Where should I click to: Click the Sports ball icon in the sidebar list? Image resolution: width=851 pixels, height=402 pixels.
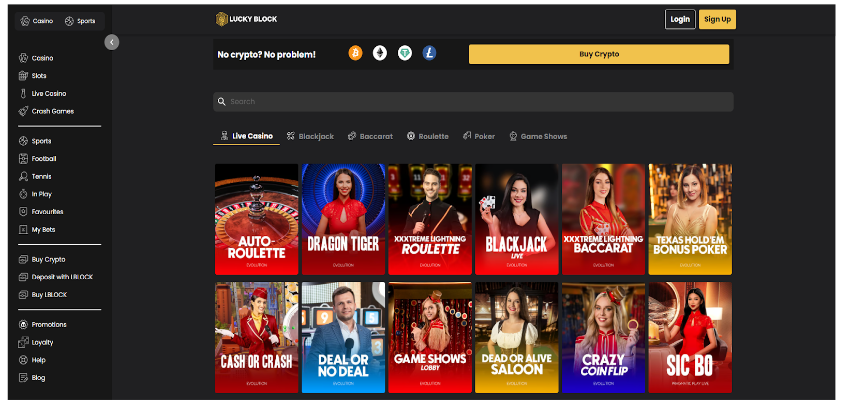pos(23,141)
